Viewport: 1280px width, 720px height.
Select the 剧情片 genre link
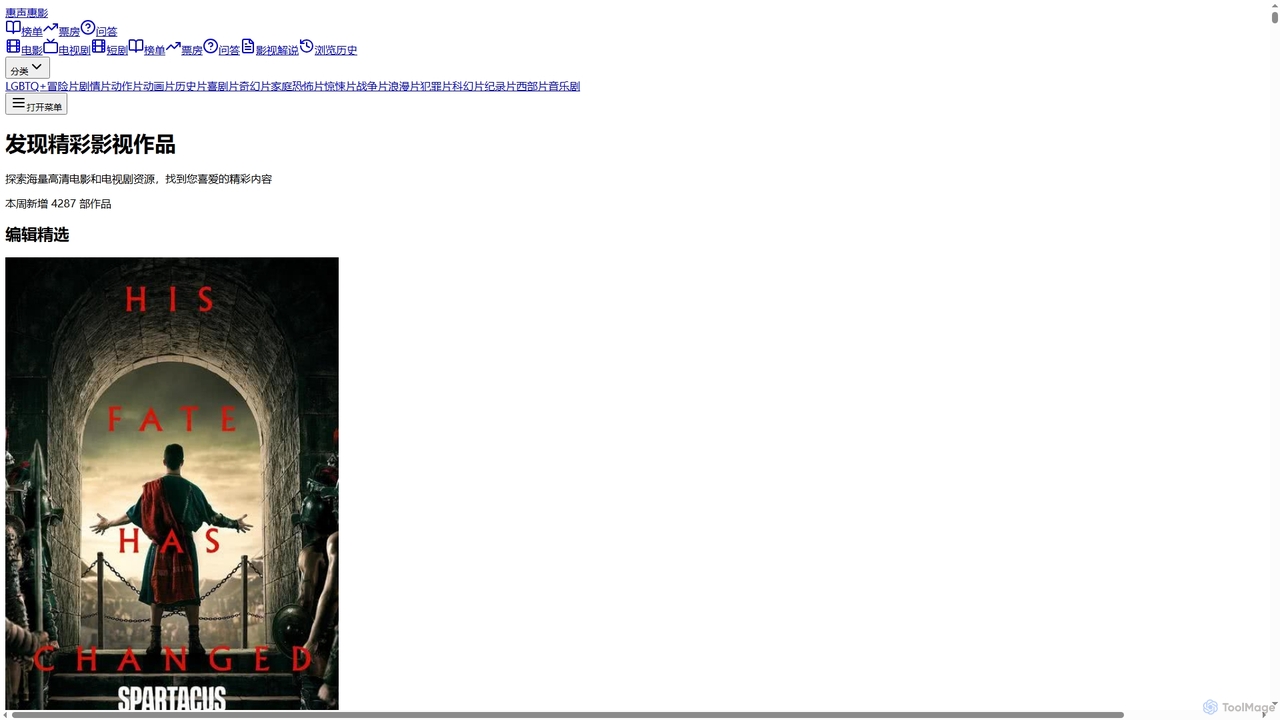(95, 86)
